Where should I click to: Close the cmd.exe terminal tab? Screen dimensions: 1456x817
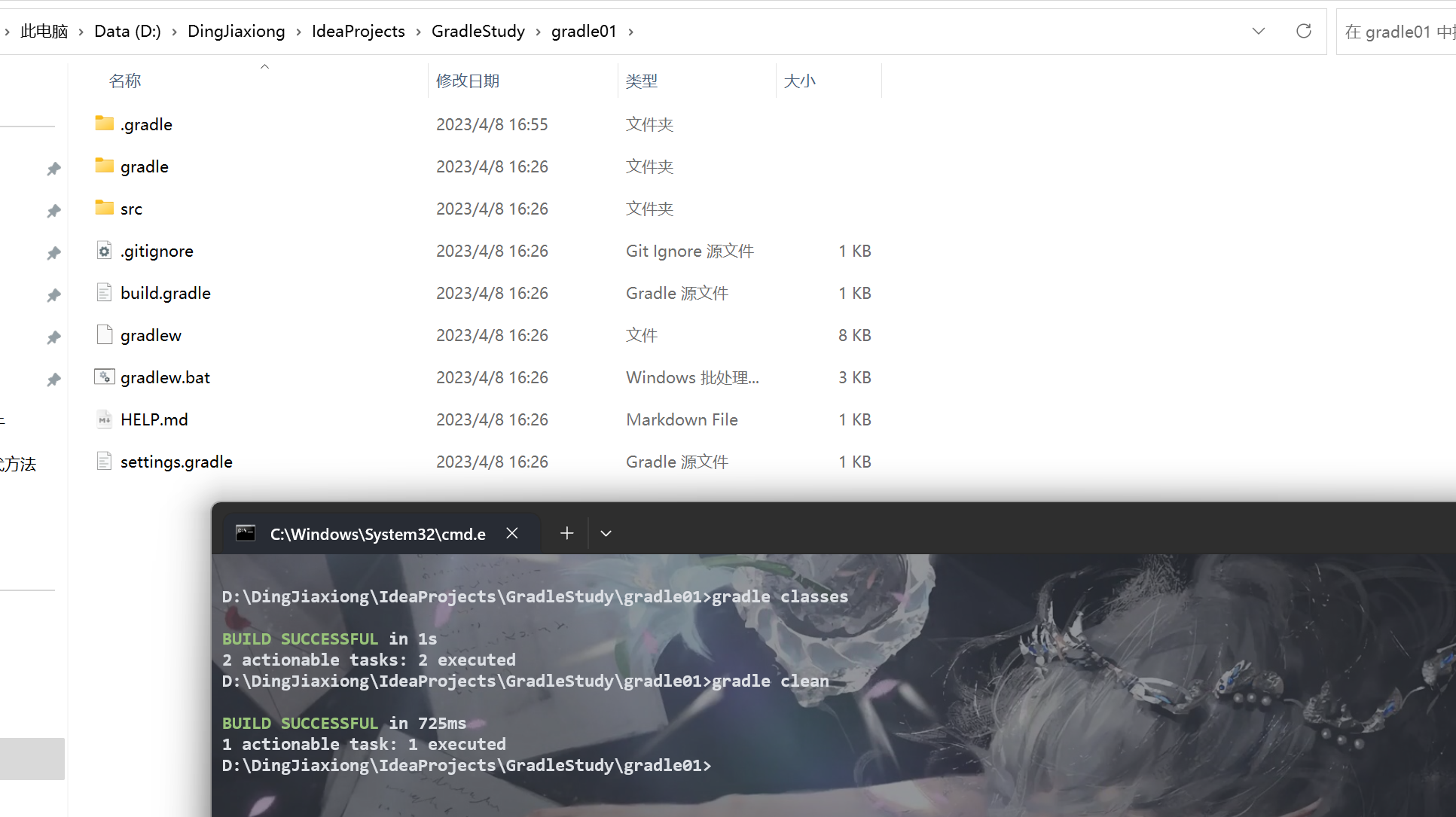[512, 533]
